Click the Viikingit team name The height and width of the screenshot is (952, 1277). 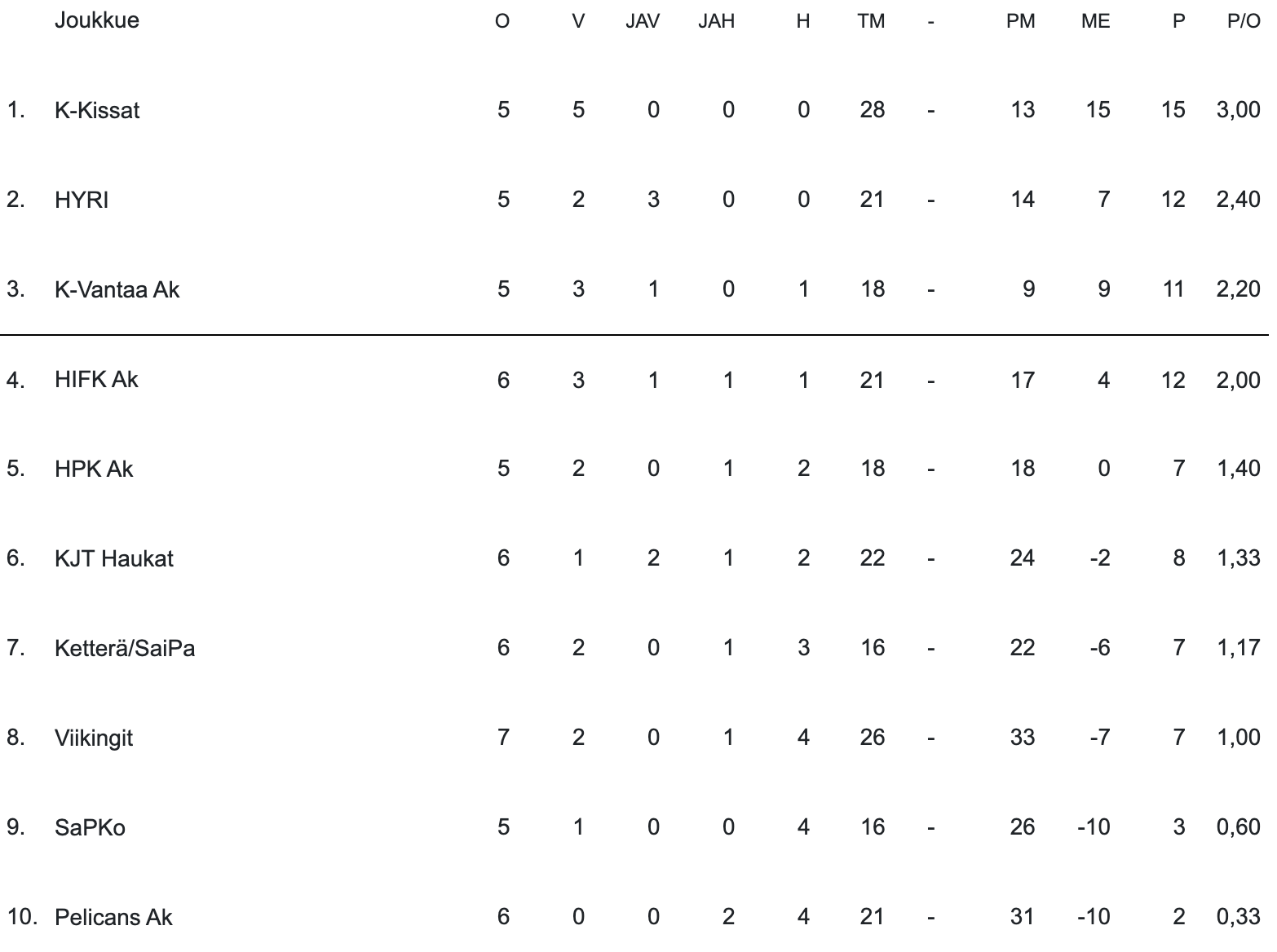pos(94,738)
